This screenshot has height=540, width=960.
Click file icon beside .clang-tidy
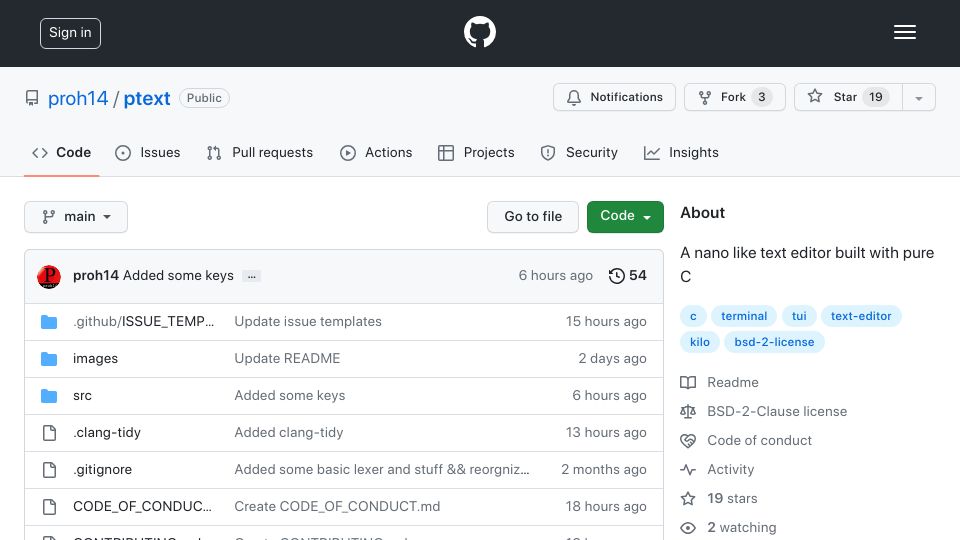[x=50, y=433]
